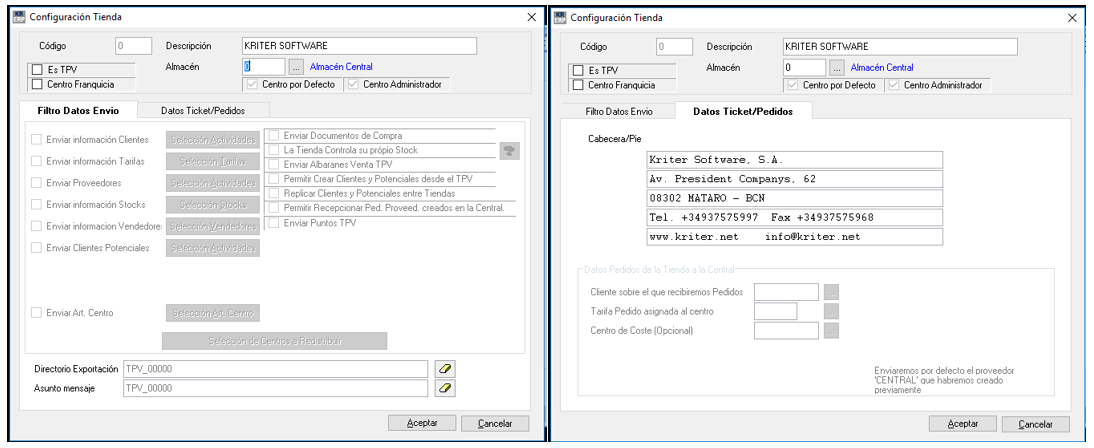
Task: Click the Descripción field in left window
Action: pos(360,46)
